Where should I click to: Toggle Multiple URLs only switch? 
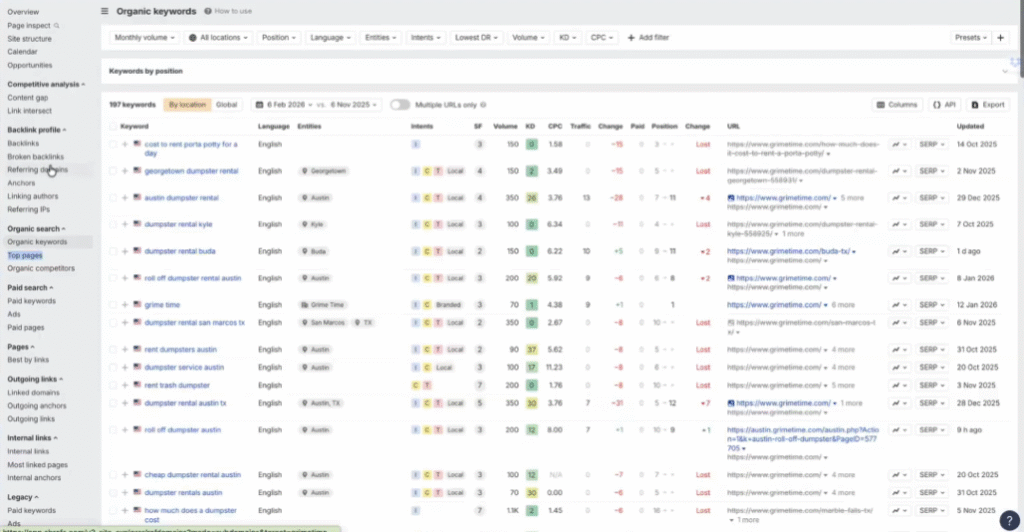pos(400,104)
